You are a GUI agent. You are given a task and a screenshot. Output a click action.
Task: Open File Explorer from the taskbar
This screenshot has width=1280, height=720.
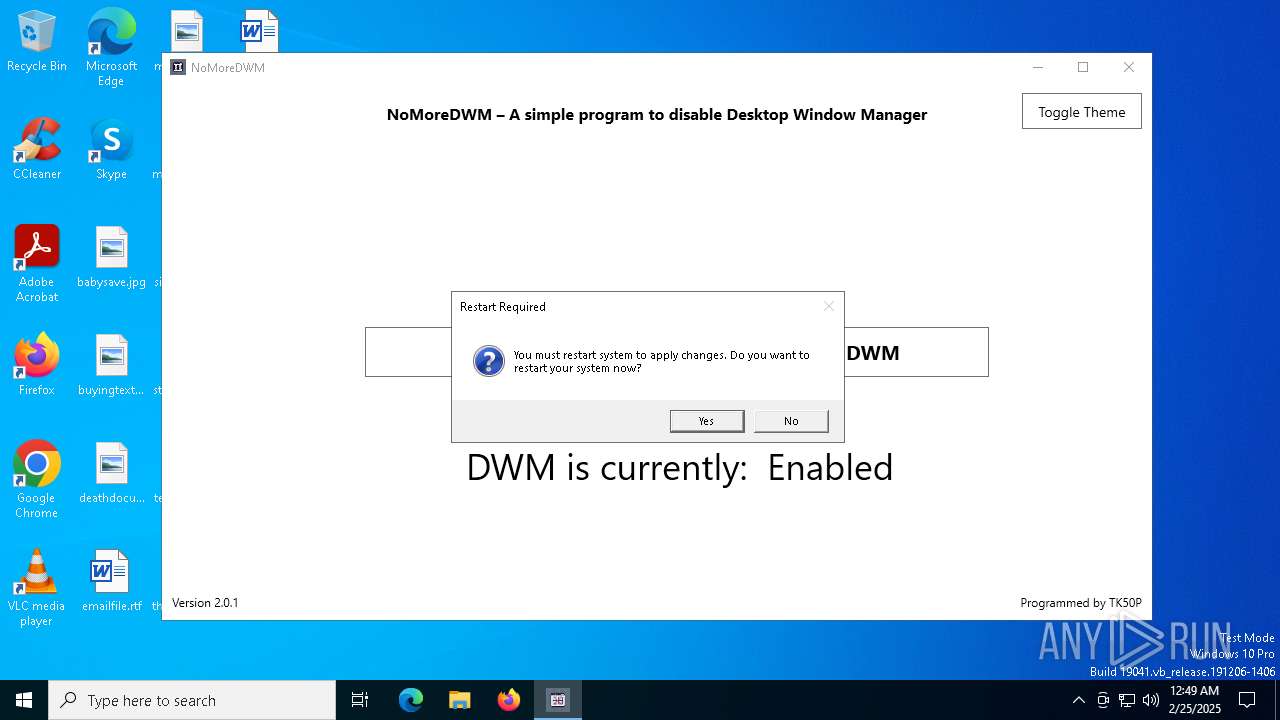click(x=459, y=700)
